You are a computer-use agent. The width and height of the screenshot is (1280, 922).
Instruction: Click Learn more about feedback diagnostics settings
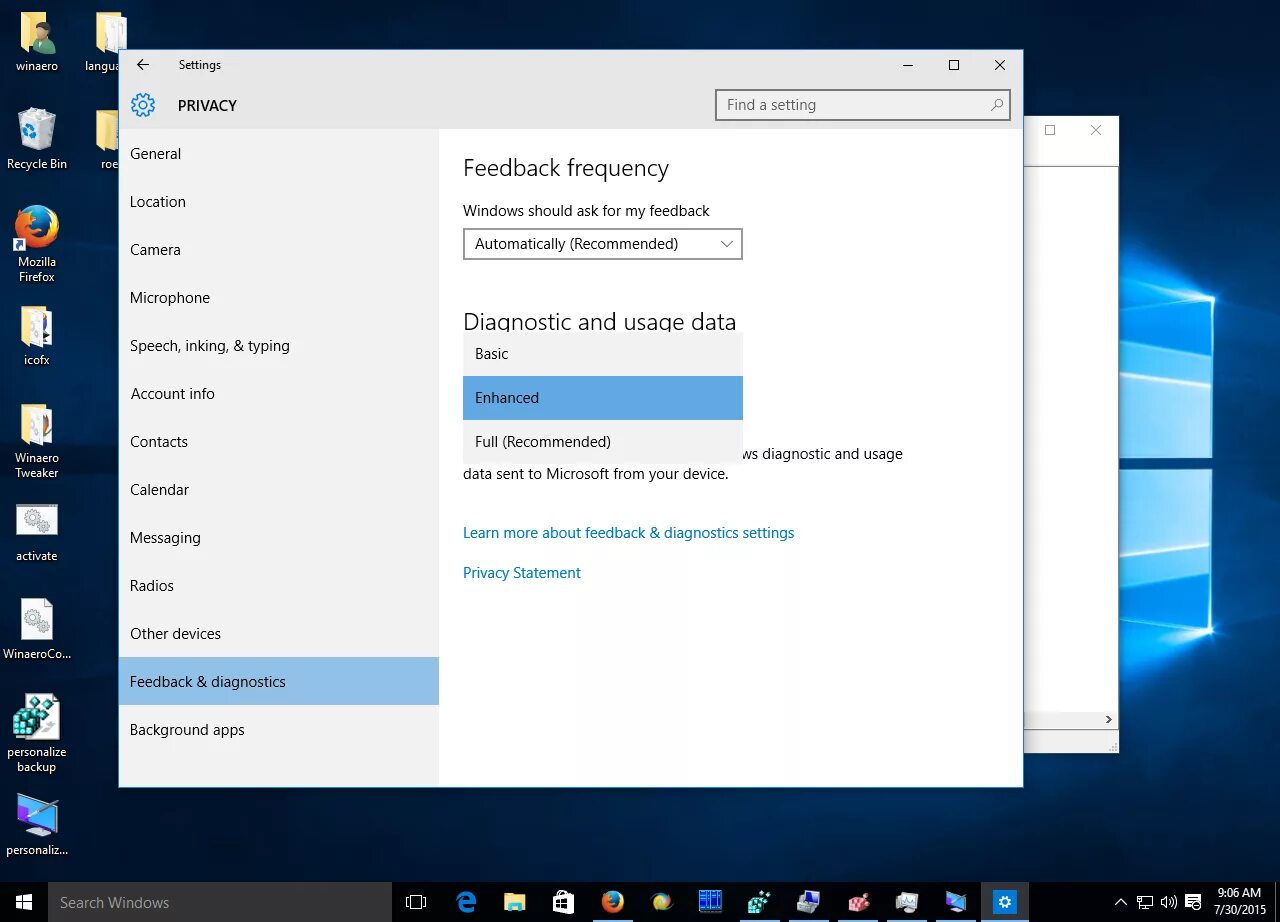pyautogui.click(x=628, y=532)
